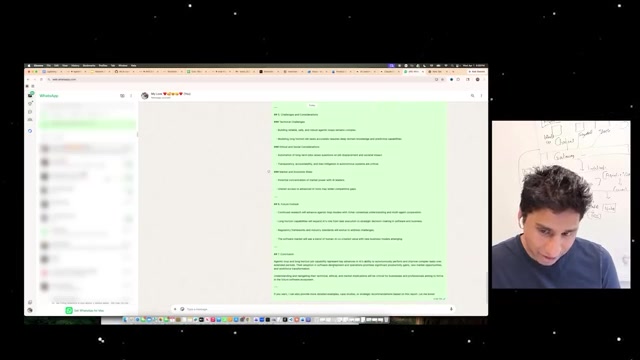The height and width of the screenshot is (360, 640).
Task: Open the History menu in the menu bar
Action: pyautogui.click(x=76, y=65)
